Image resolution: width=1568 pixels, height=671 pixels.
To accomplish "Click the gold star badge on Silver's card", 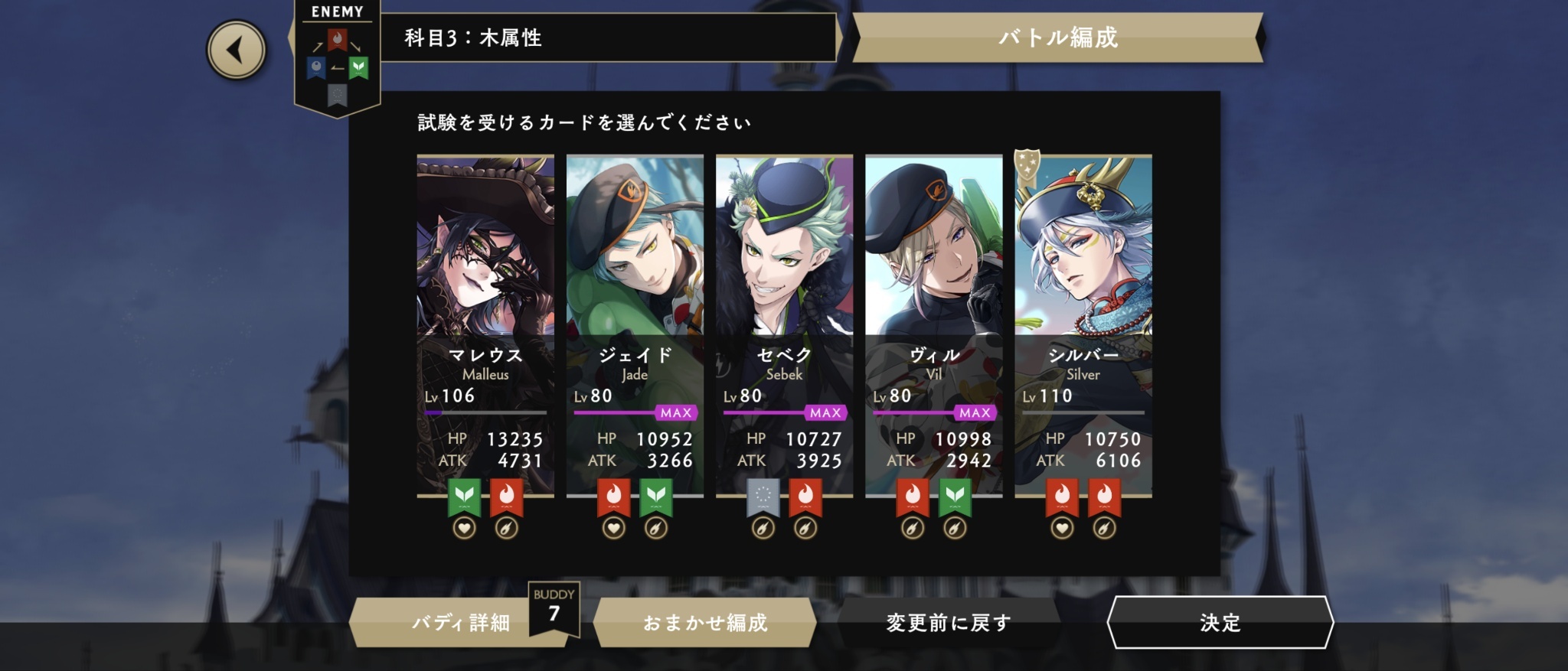I will coord(1026,165).
